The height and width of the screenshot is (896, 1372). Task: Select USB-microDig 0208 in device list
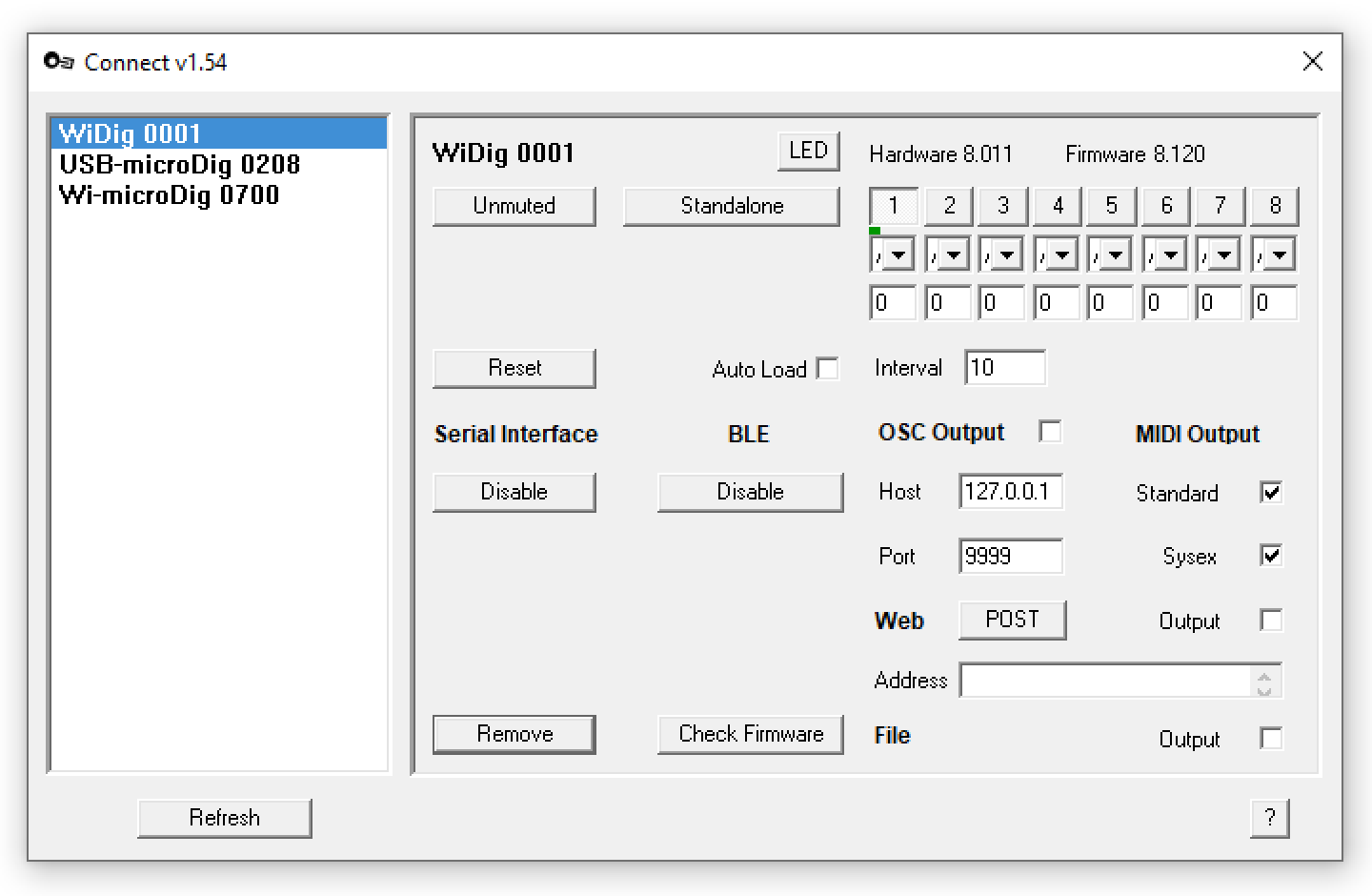pyautogui.click(x=218, y=164)
